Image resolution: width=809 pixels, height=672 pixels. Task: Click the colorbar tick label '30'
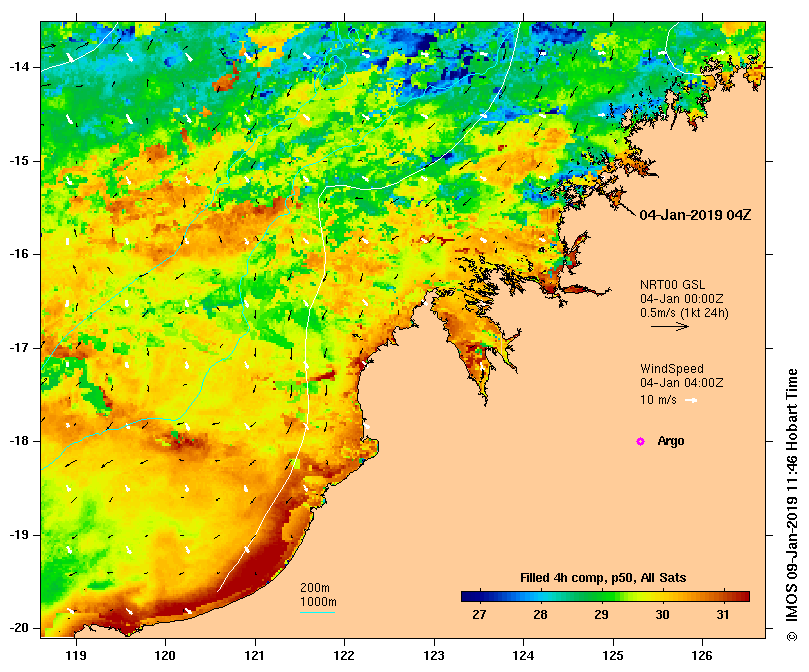pos(662,615)
